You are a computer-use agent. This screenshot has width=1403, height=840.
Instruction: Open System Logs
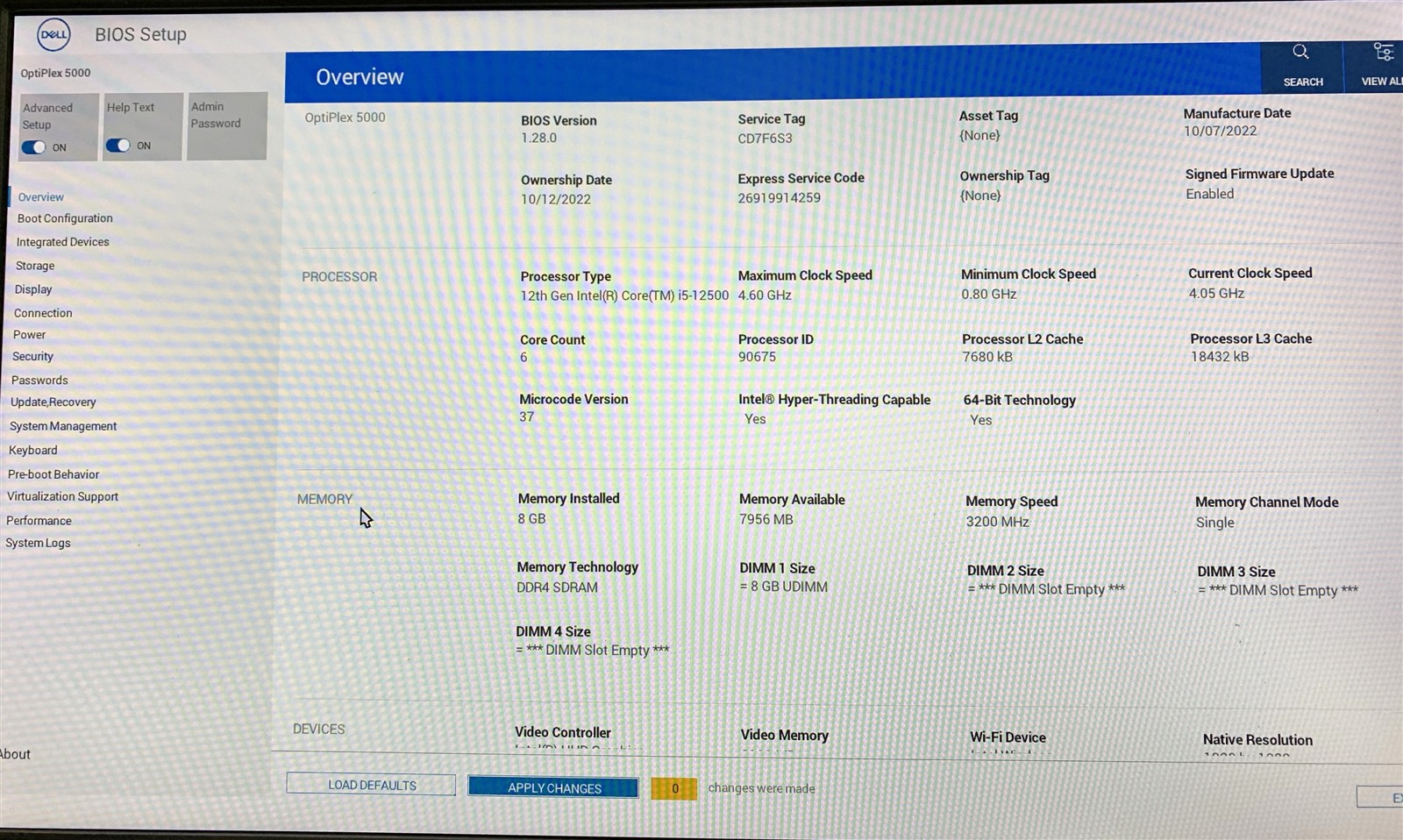tap(38, 543)
